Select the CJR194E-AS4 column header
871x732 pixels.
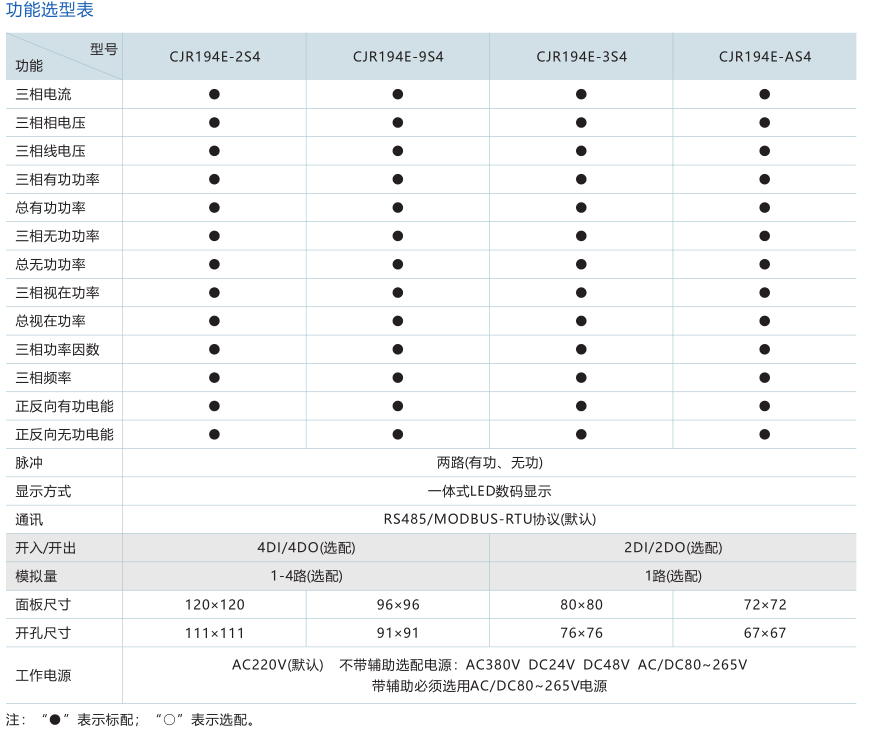click(x=765, y=57)
